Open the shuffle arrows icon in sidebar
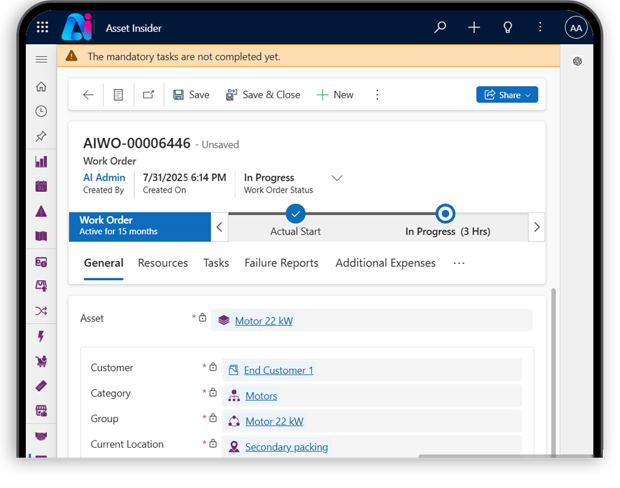Screen dimensions: 620x488 coord(41,311)
